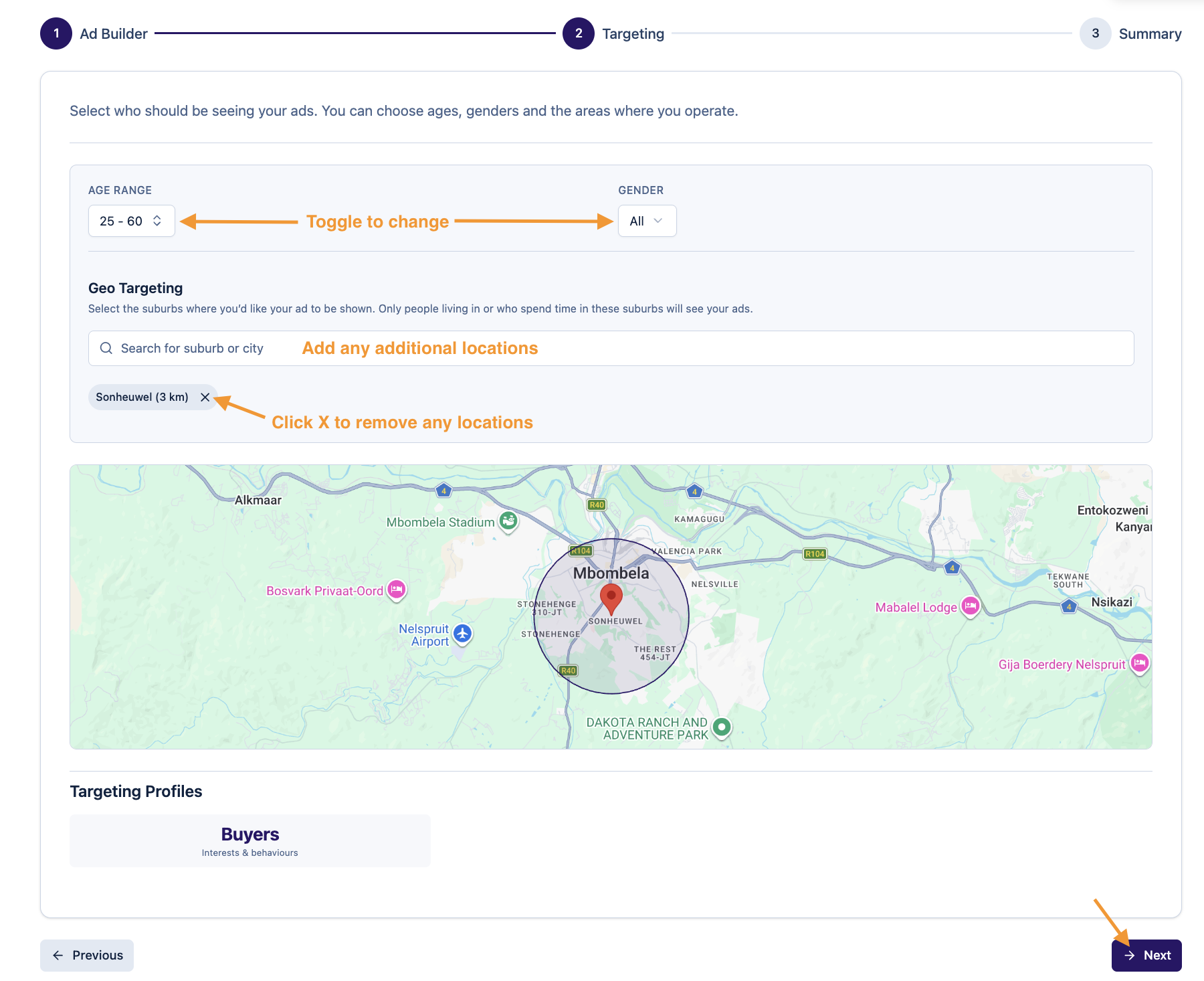
Task: Select the Buyers targeting profile card
Action: (250, 840)
